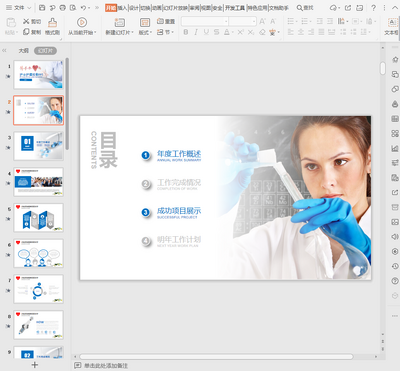Open the font size combo box
Viewport: 400px width, 371px height.
pos(242,21)
